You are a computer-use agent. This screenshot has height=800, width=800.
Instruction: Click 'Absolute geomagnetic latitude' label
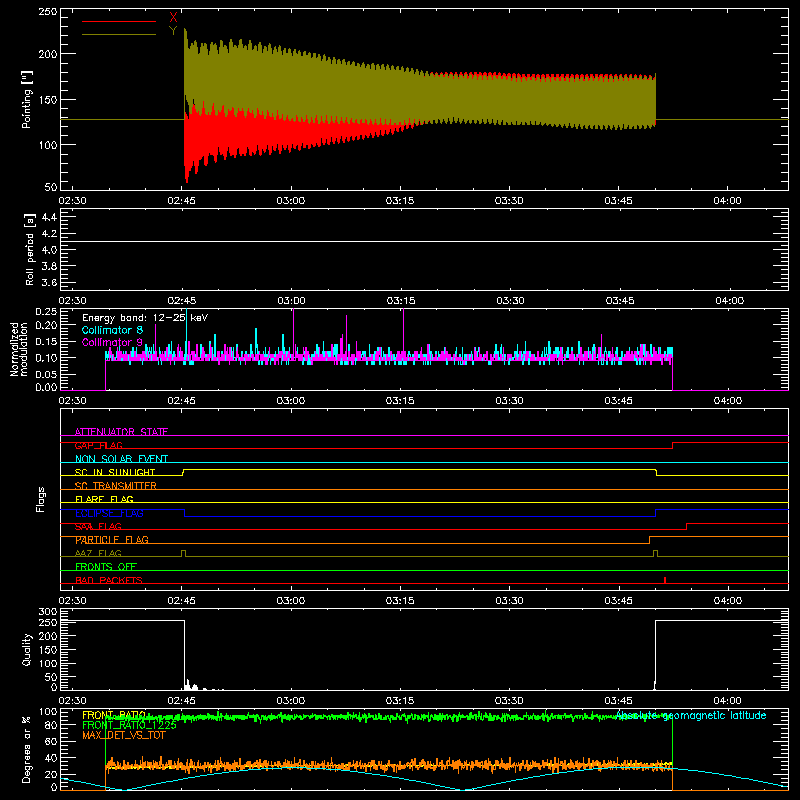click(x=691, y=715)
